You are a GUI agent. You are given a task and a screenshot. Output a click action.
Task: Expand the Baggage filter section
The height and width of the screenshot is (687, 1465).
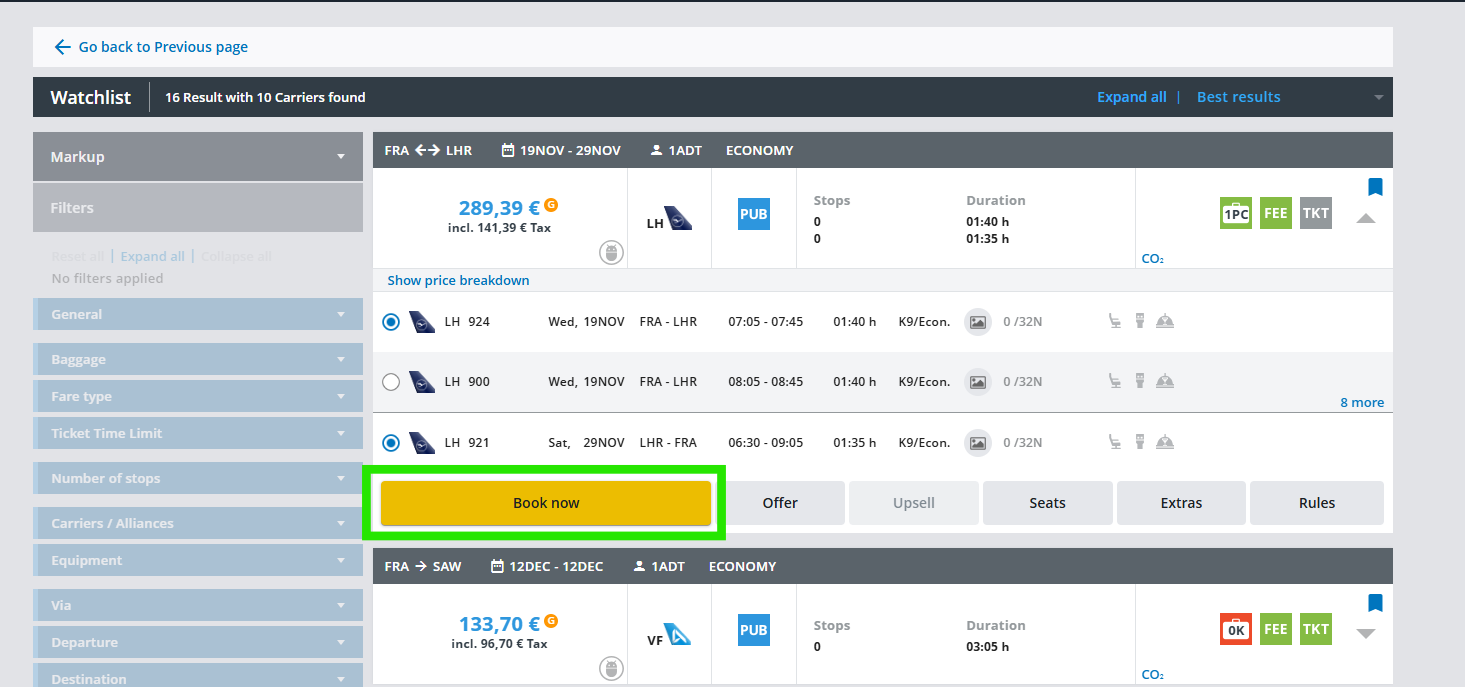pyautogui.click(x=198, y=359)
